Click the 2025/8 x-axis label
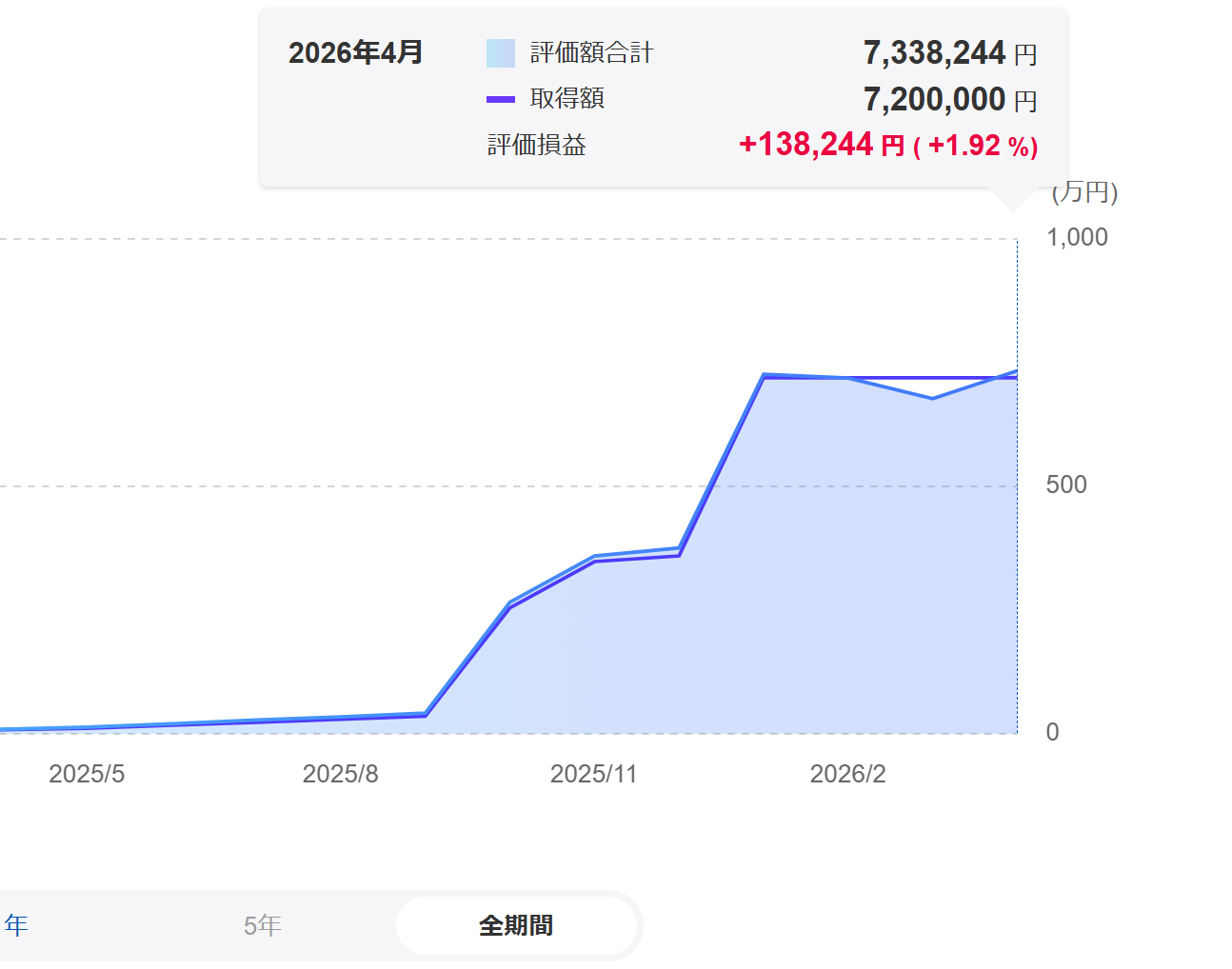This screenshot has height=969, width=1232. click(340, 774)
